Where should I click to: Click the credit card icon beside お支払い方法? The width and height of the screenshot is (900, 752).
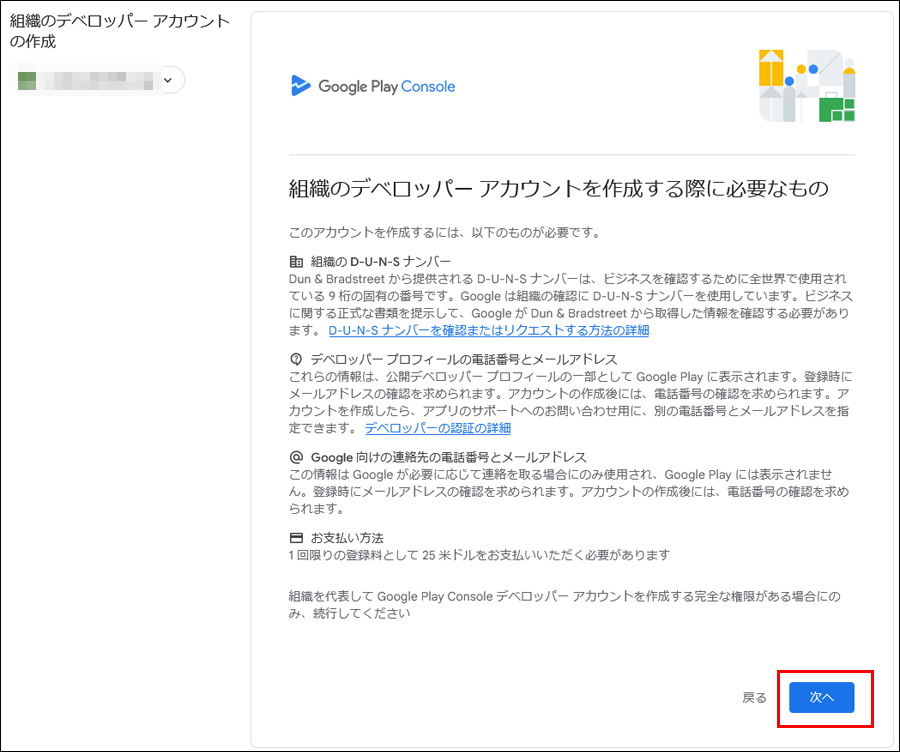[296, 538]
